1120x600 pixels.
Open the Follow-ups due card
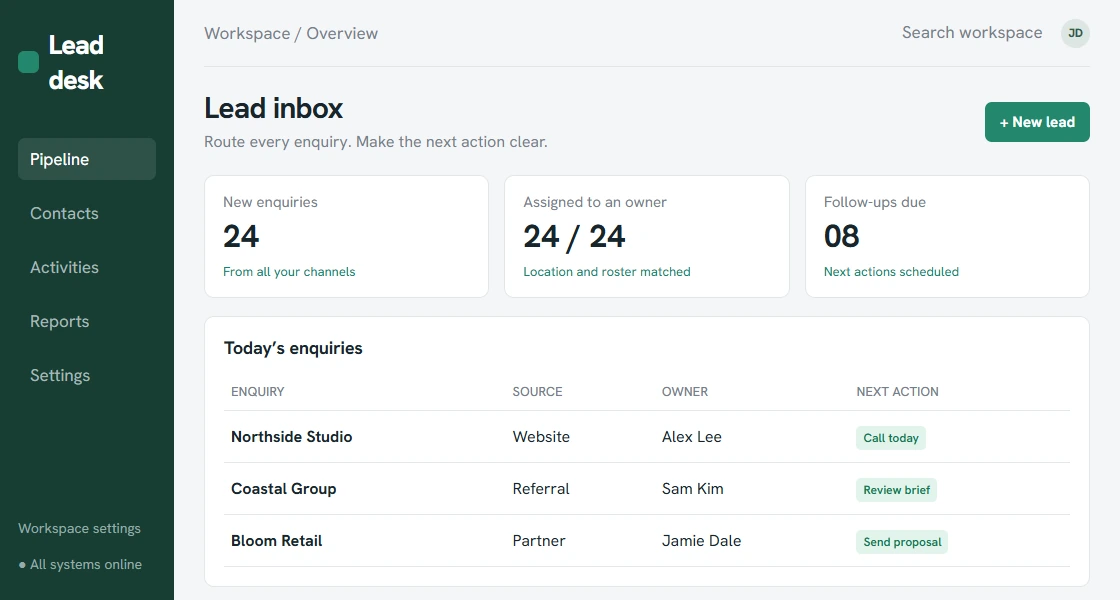pos(947,236)
